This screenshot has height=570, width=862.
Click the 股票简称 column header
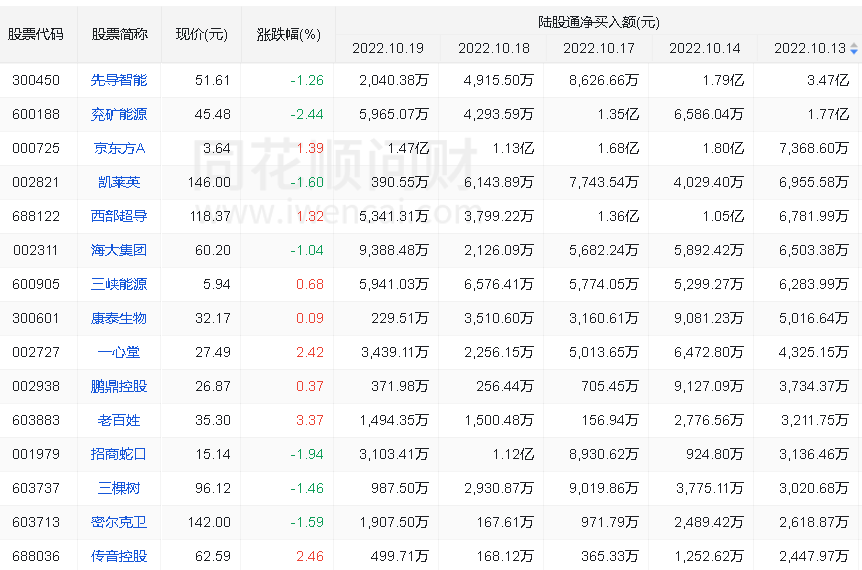119,34
